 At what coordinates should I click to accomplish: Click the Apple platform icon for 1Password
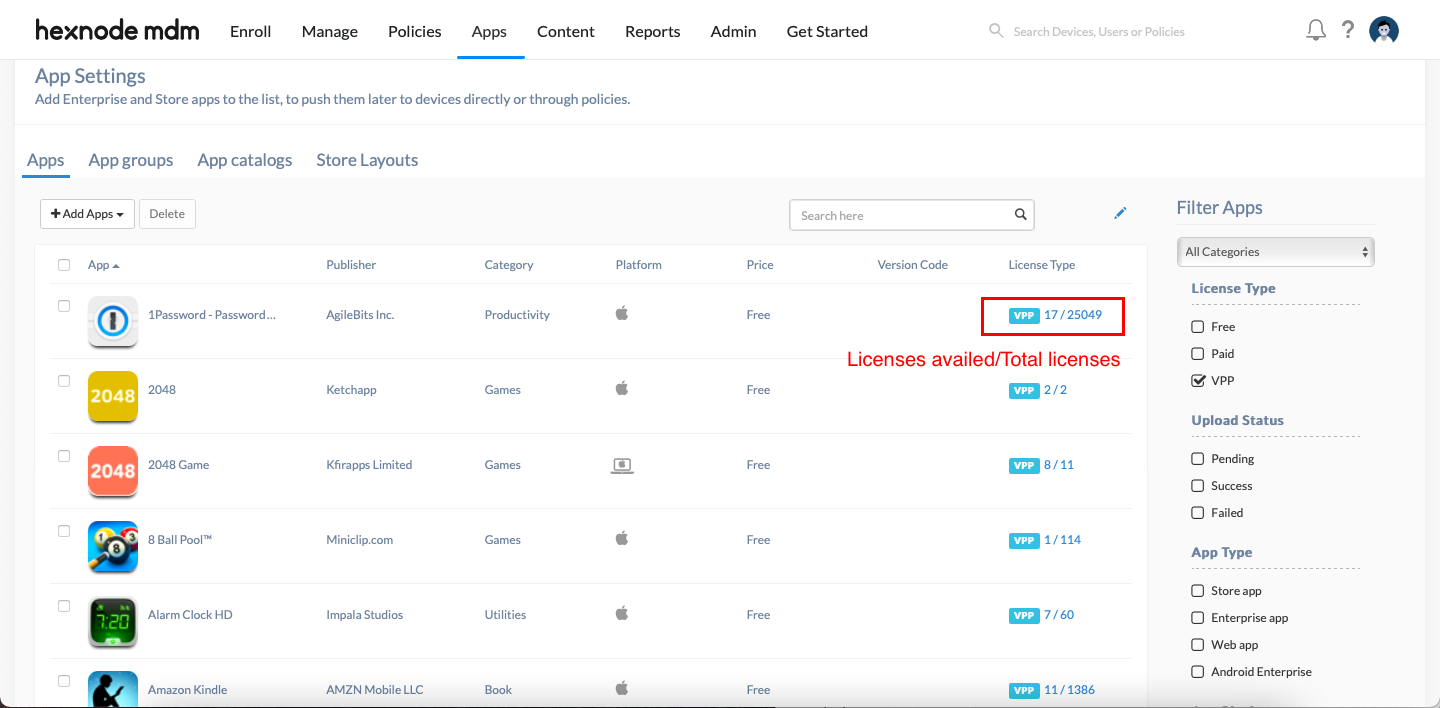pos(622,313)
